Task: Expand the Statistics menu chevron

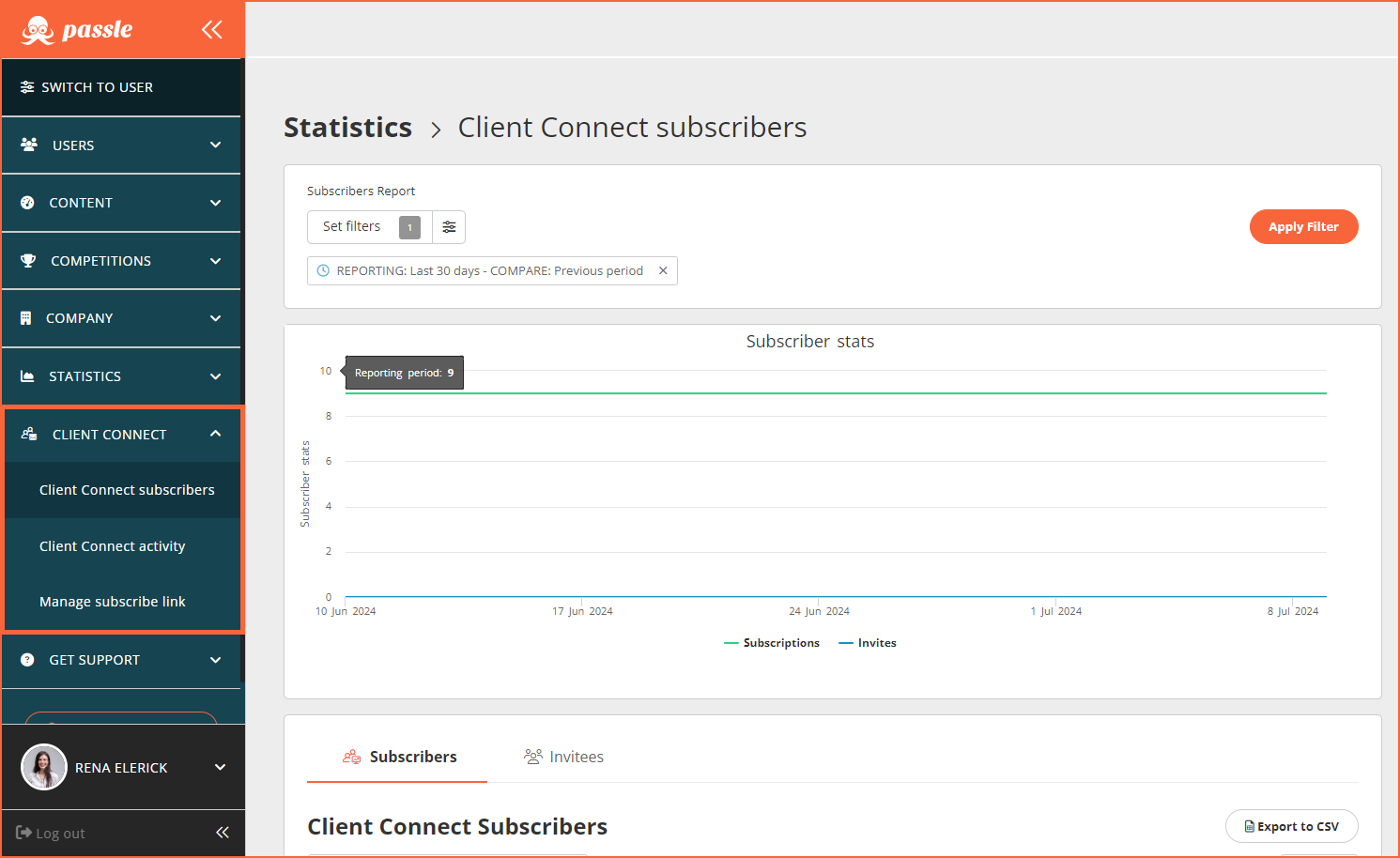Action: [x=216, y=376]
